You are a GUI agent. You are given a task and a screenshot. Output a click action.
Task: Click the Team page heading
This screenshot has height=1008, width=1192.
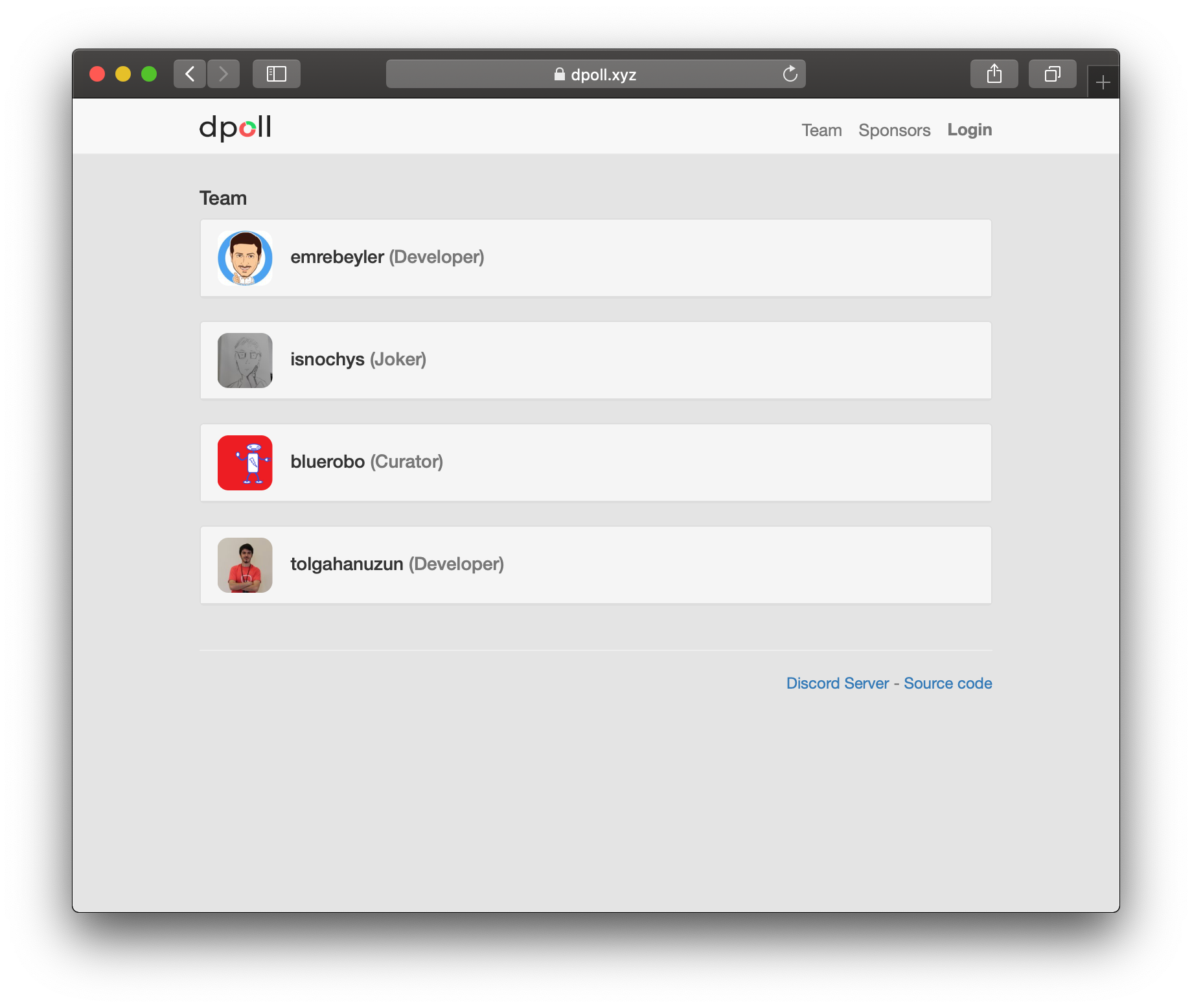pyautogui.click(x=223, y=198)
